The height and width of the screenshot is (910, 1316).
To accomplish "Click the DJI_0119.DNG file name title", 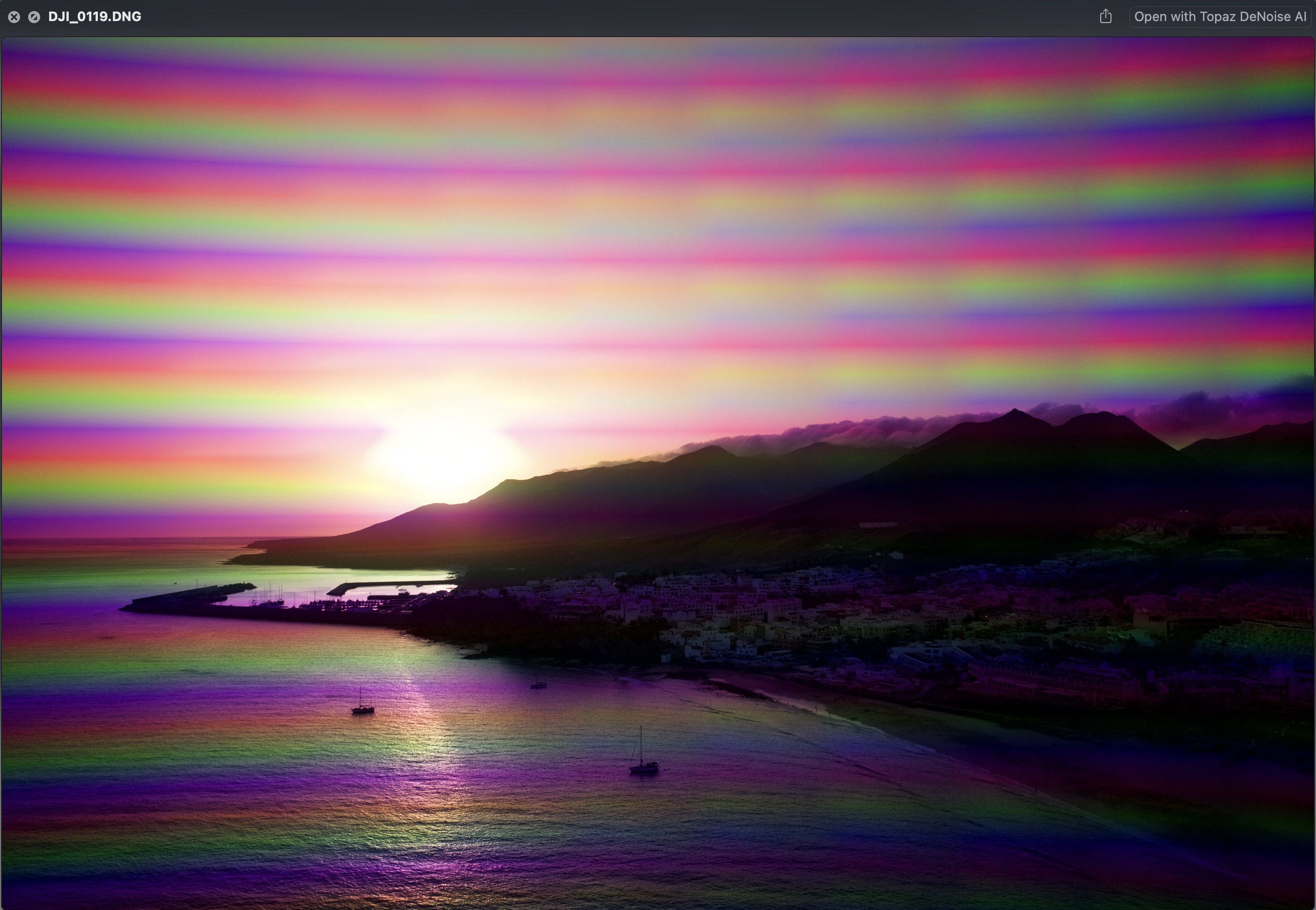I will coord(95,17).
